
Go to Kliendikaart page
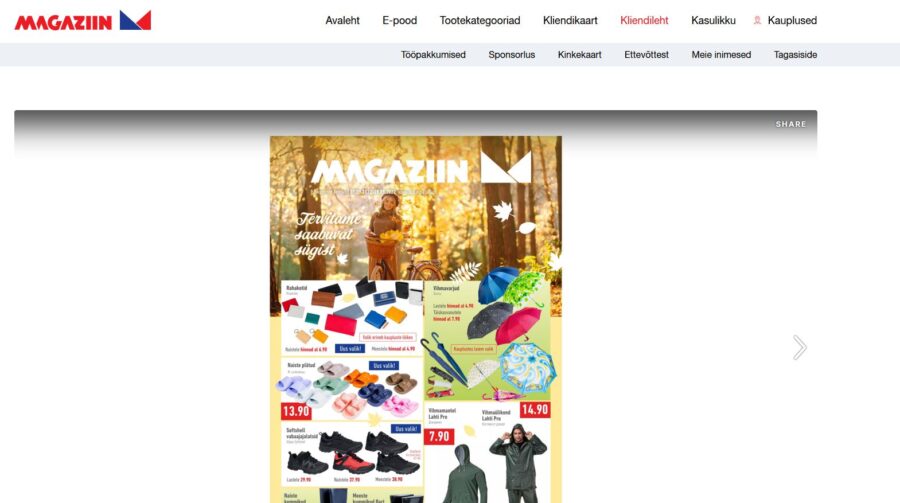tap(570, 20)
